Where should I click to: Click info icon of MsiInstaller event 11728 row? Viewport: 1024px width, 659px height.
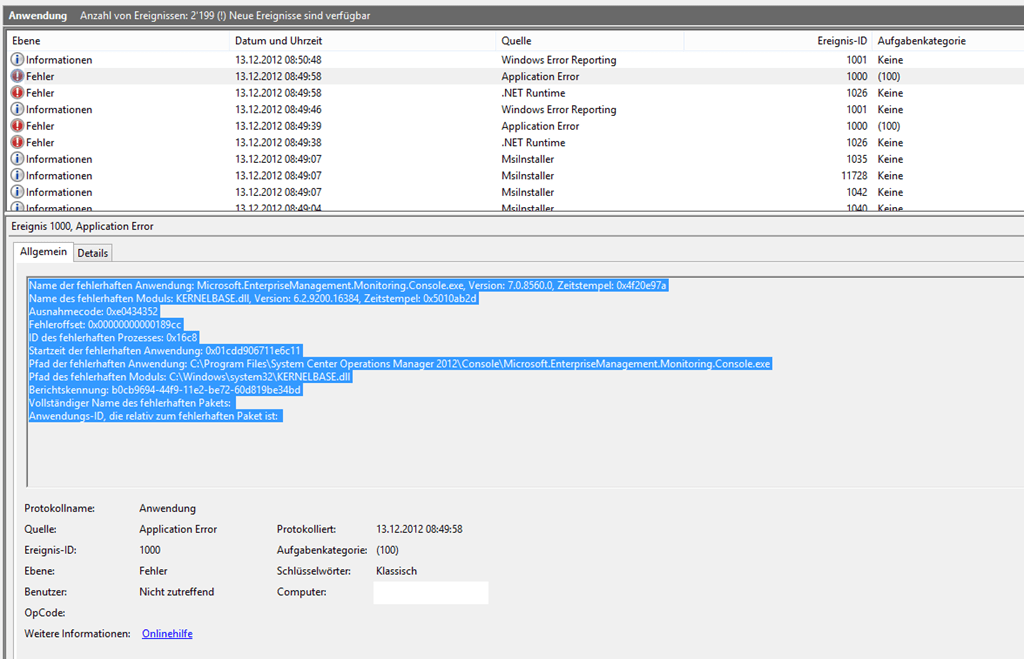coord(17,175)
